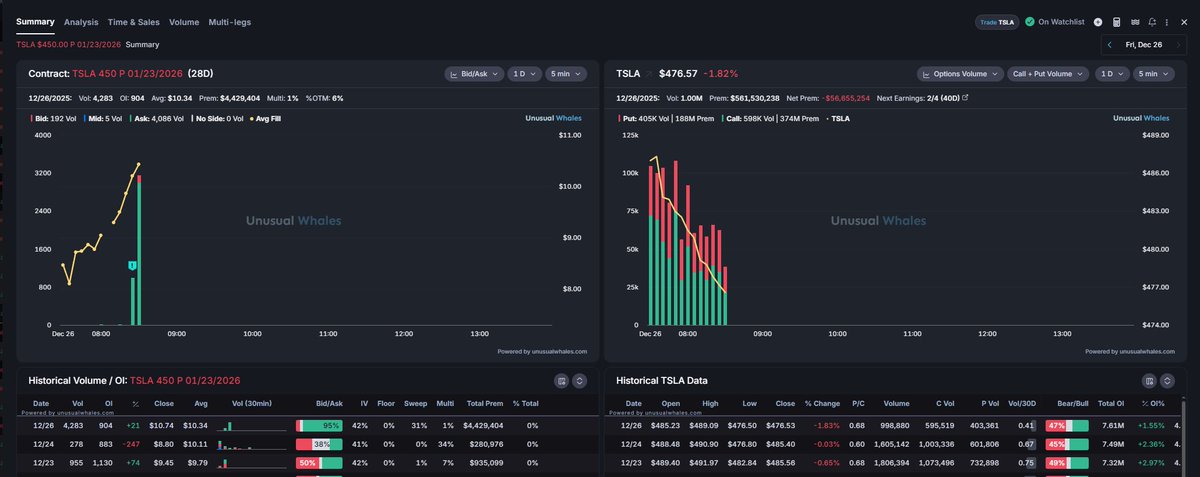Screen dimensions: 1200x477
Task: Open the contract chart 1 D range dropdown
Action: (x=523, y=74)
